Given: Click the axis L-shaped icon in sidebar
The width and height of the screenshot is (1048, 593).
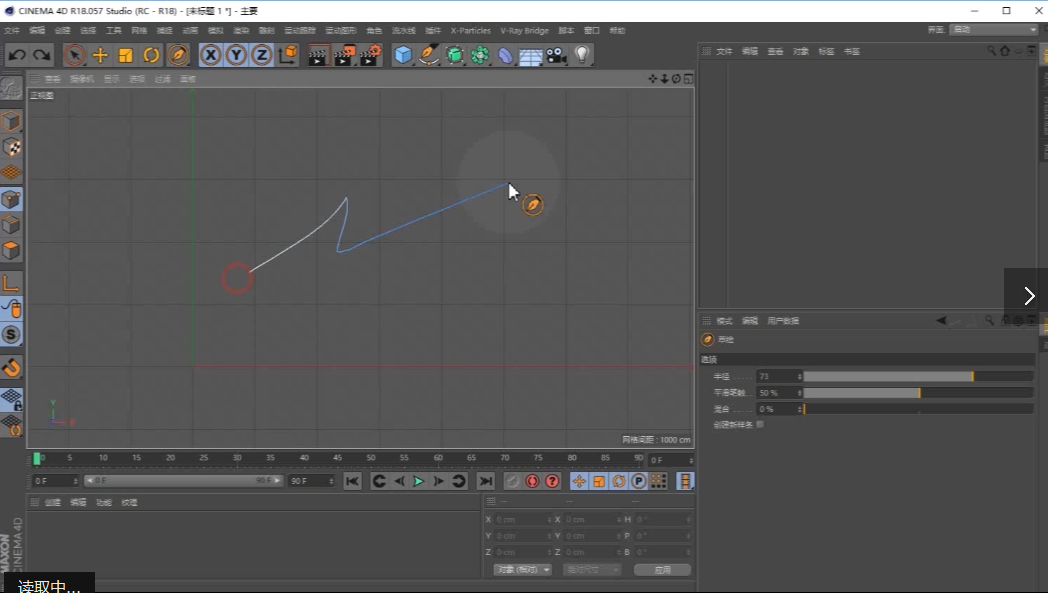Looking at the screenshot, I should click(x=11, y=283).
